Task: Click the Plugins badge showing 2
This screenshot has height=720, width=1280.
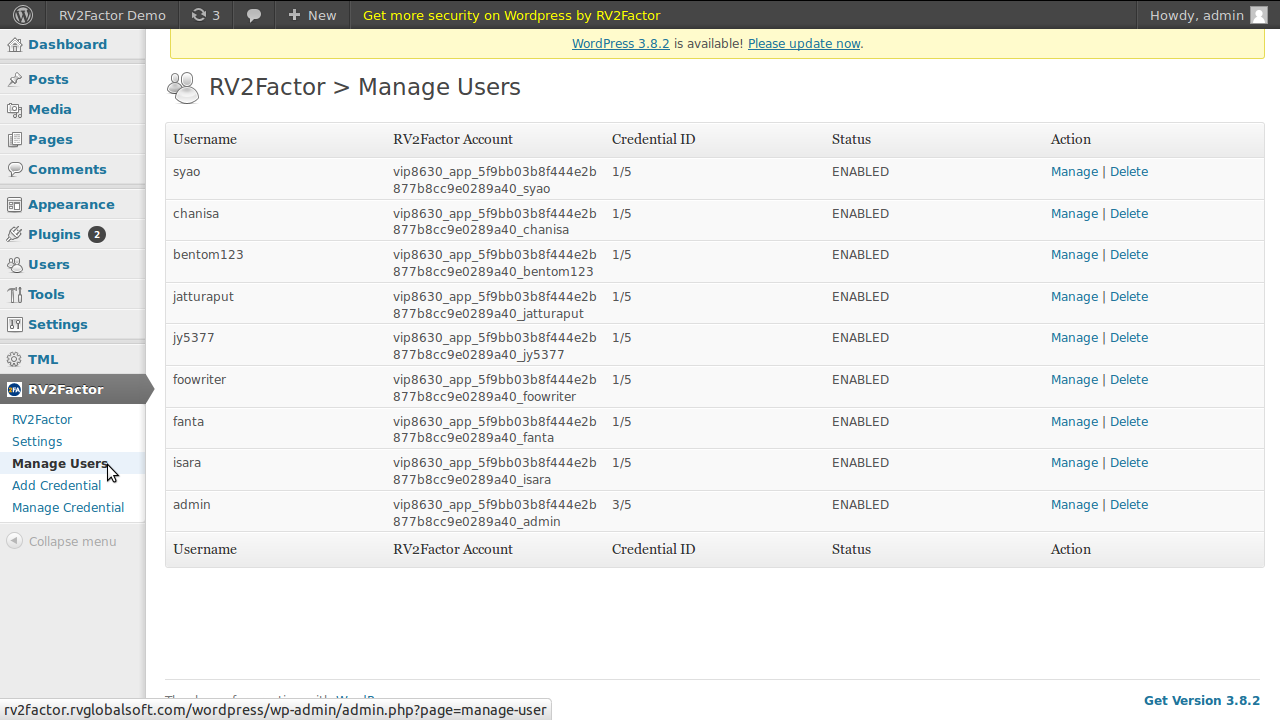Action: click(97, 235)
